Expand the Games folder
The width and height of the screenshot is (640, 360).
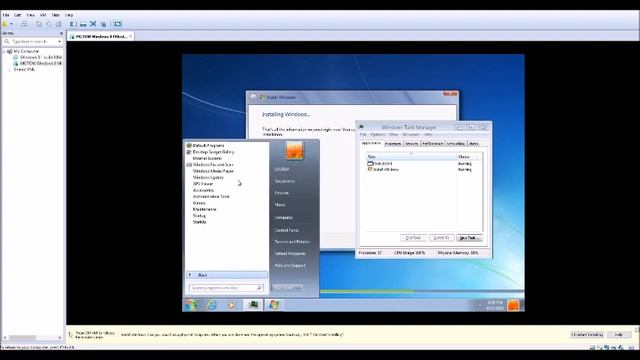click(199, 203)
